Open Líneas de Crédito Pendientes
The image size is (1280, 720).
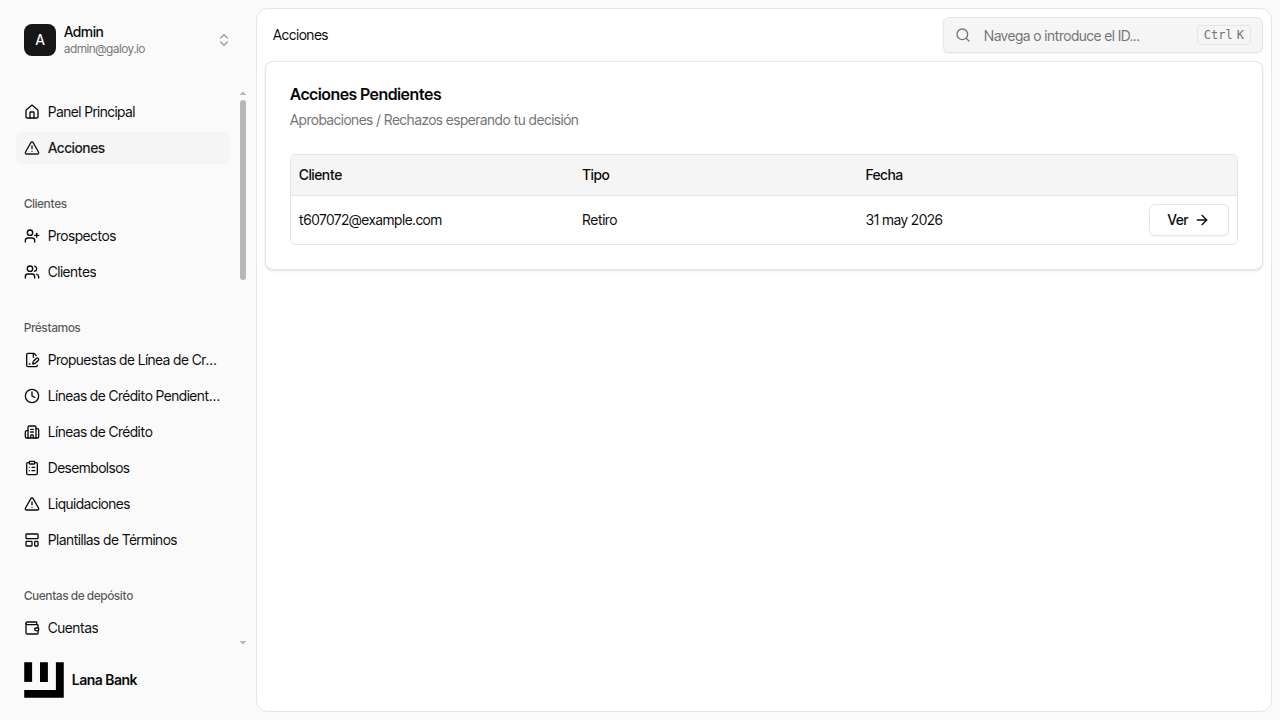[123, 396]
